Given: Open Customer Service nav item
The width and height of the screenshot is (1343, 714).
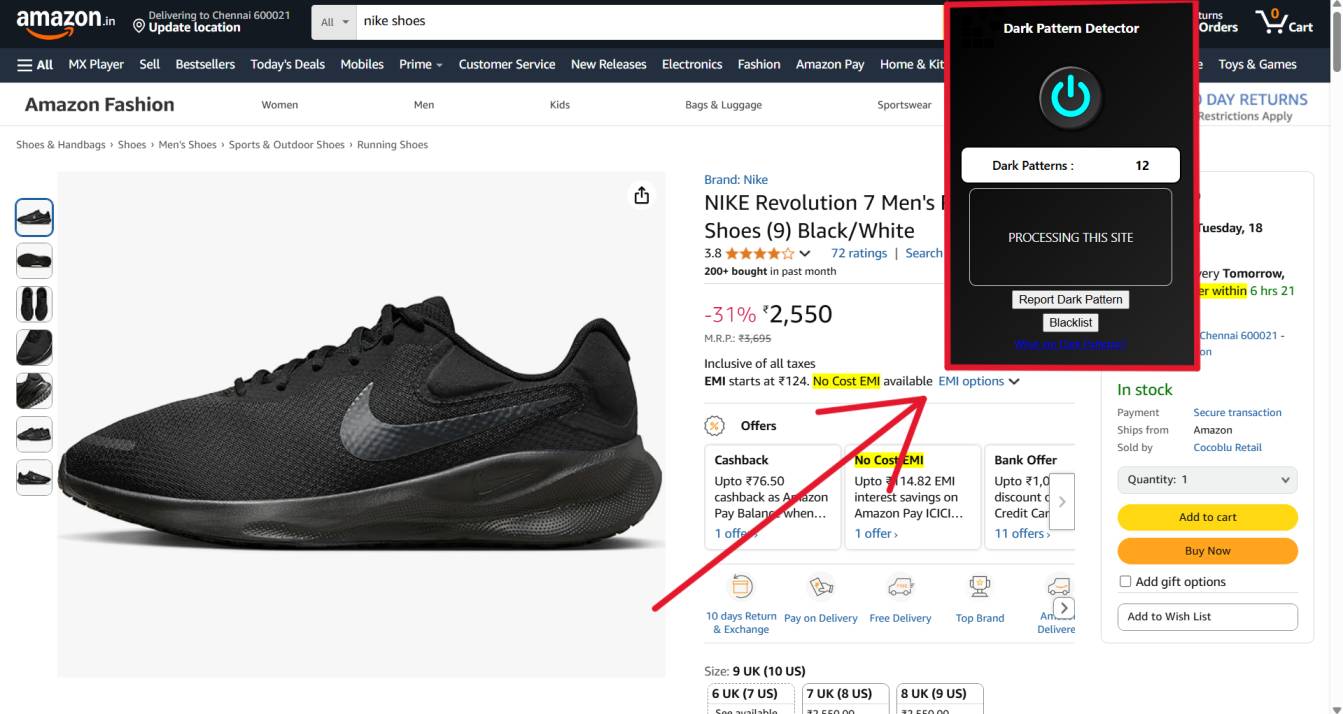Looking at the screenshot, I should click(507, 64).
